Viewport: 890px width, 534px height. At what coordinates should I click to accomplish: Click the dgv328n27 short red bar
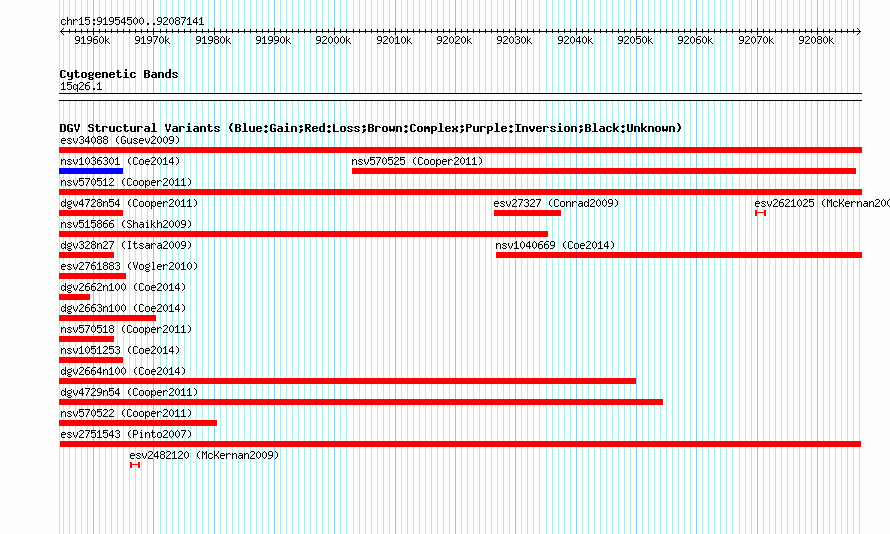click(86, 255)
